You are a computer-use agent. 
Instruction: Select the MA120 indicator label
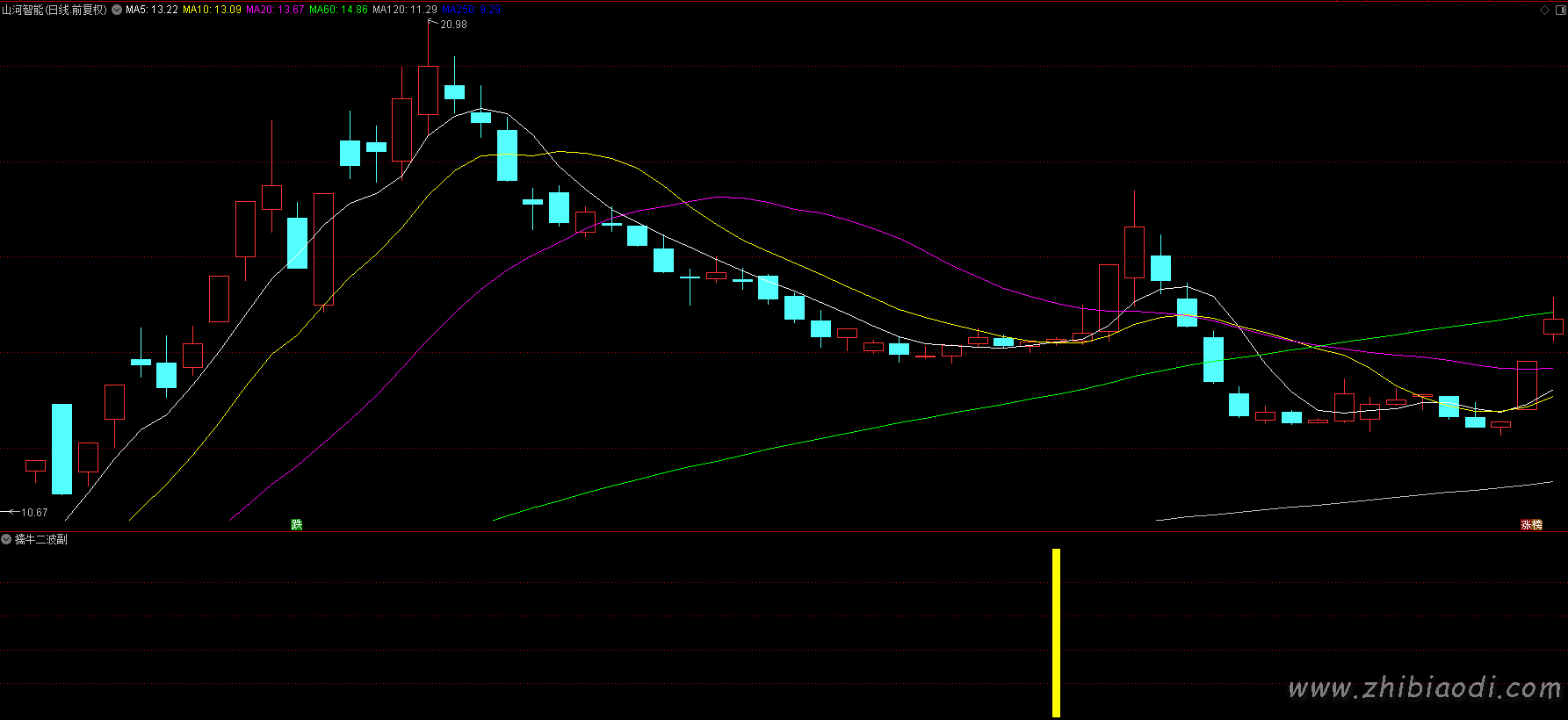click(x=404, y=10)
